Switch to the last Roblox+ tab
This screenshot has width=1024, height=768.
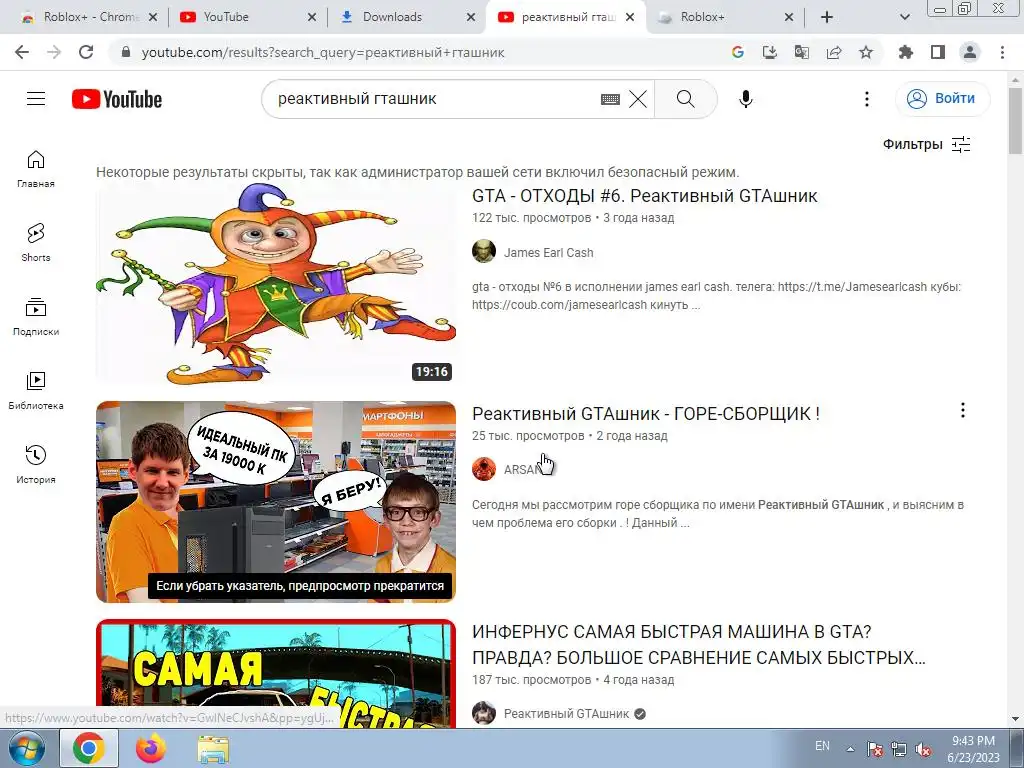[x=725, y=17]
